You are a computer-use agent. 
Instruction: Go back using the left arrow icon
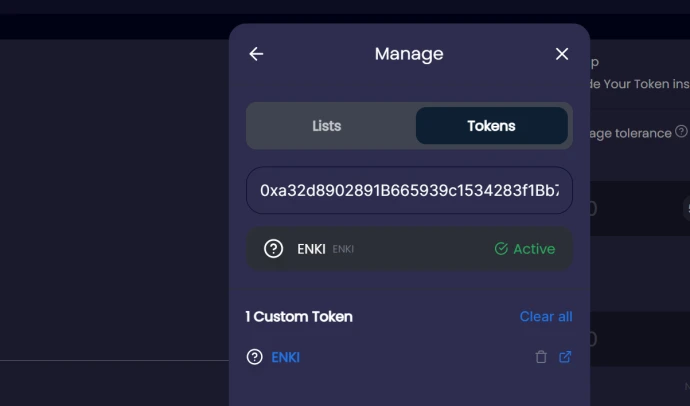pos(256,54)
